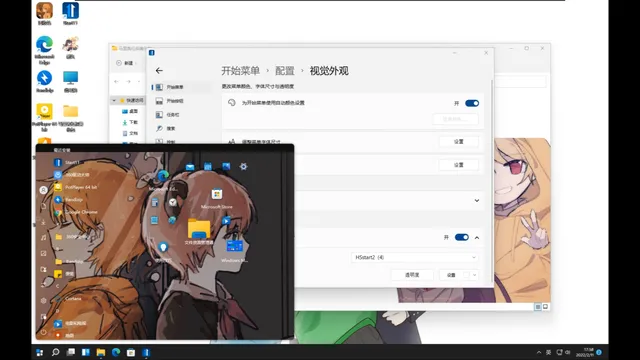Open Downloads in File Explorer sidebar
640x360 pixels.
[x=130, y=122]
